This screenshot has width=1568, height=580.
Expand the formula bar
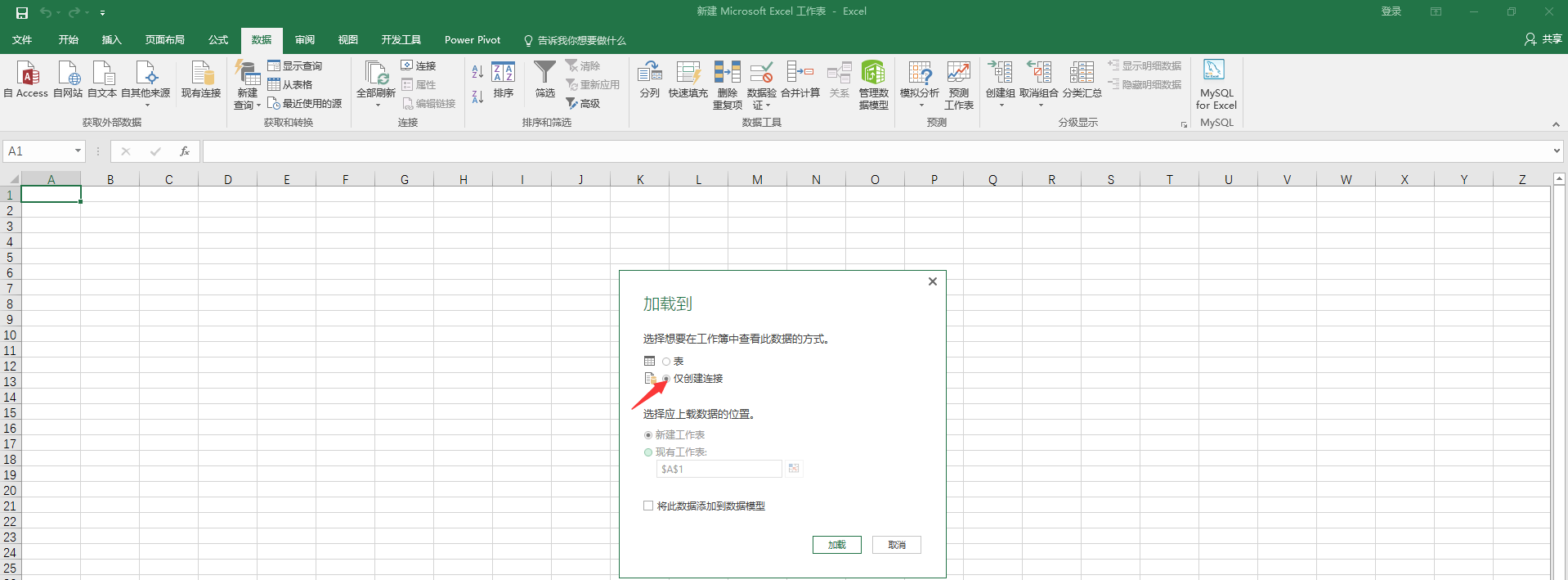pos(1556,151)
